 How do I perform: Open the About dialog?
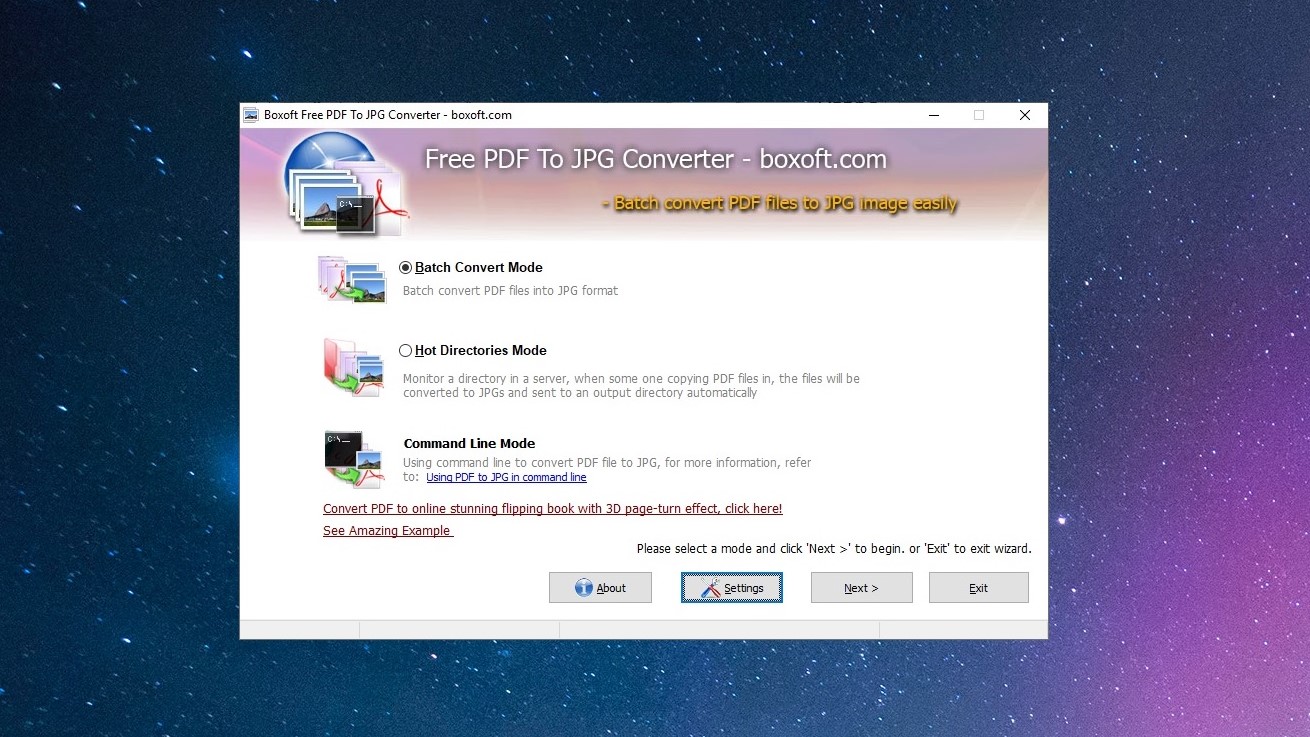tap(600, 588)
